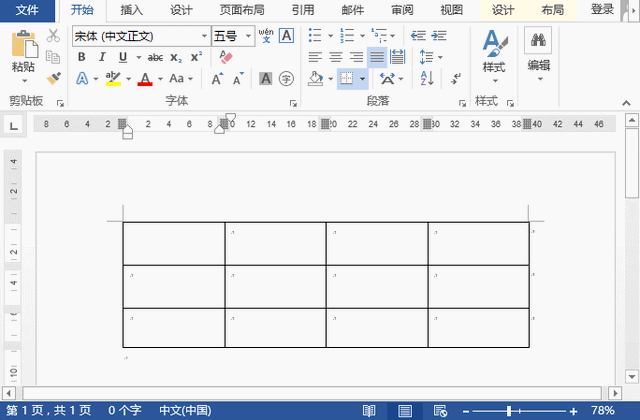
Task: Open the 样式 styles gallery button
Action: (494, 56)
